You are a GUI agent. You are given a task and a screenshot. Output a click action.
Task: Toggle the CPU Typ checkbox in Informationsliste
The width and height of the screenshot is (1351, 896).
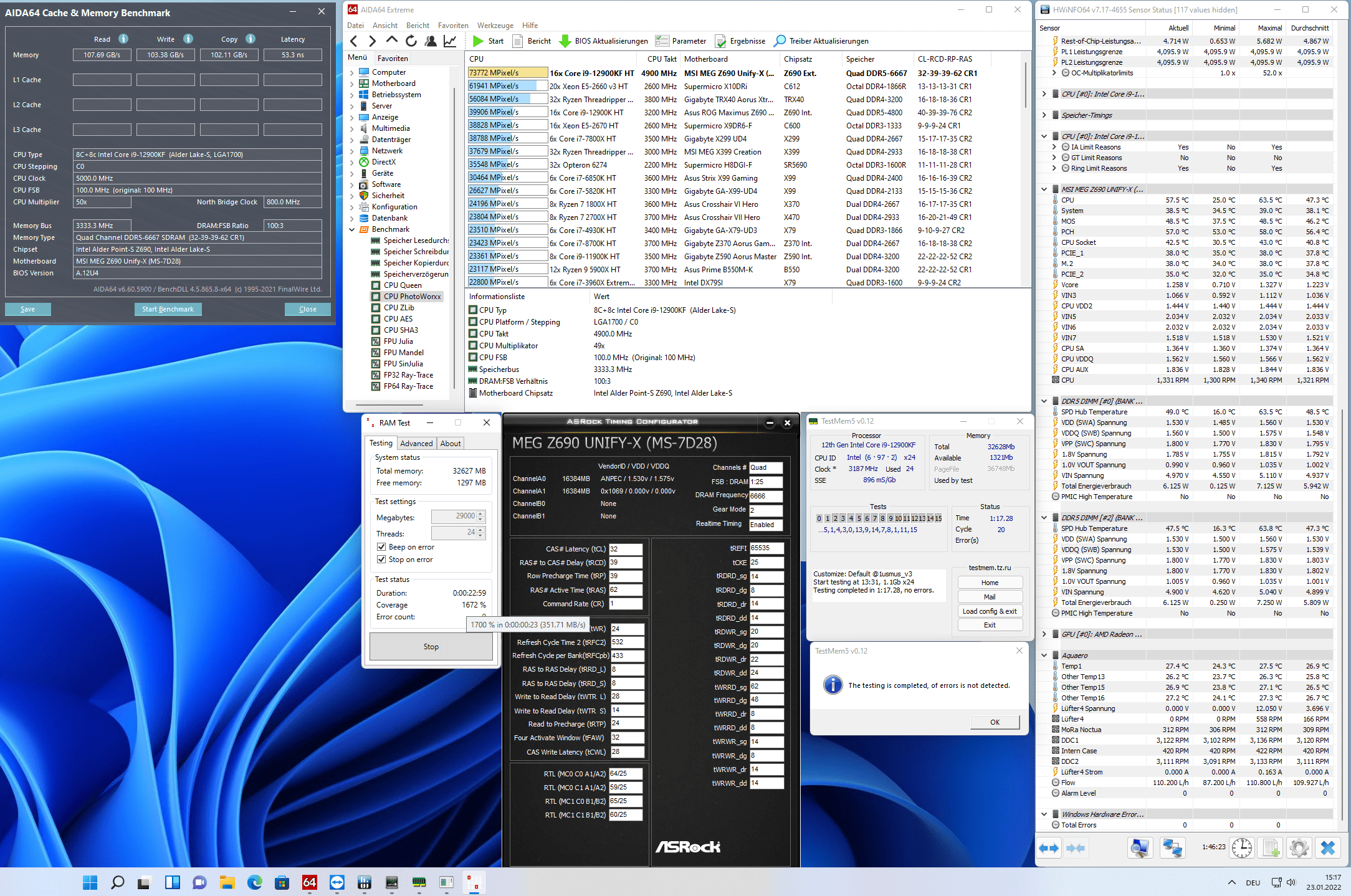tap(473, 310)
